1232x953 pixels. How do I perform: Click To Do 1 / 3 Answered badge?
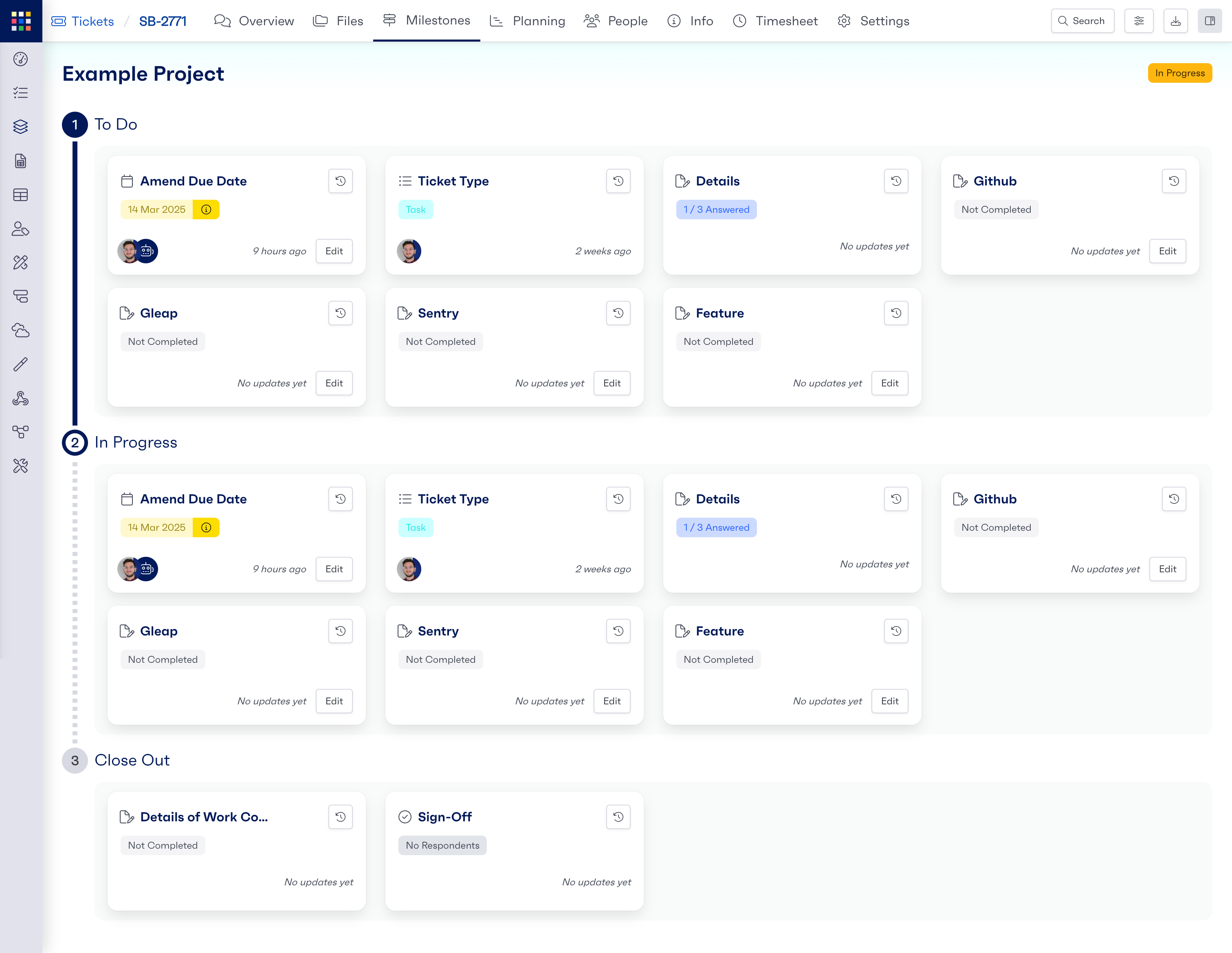point(716,210)
